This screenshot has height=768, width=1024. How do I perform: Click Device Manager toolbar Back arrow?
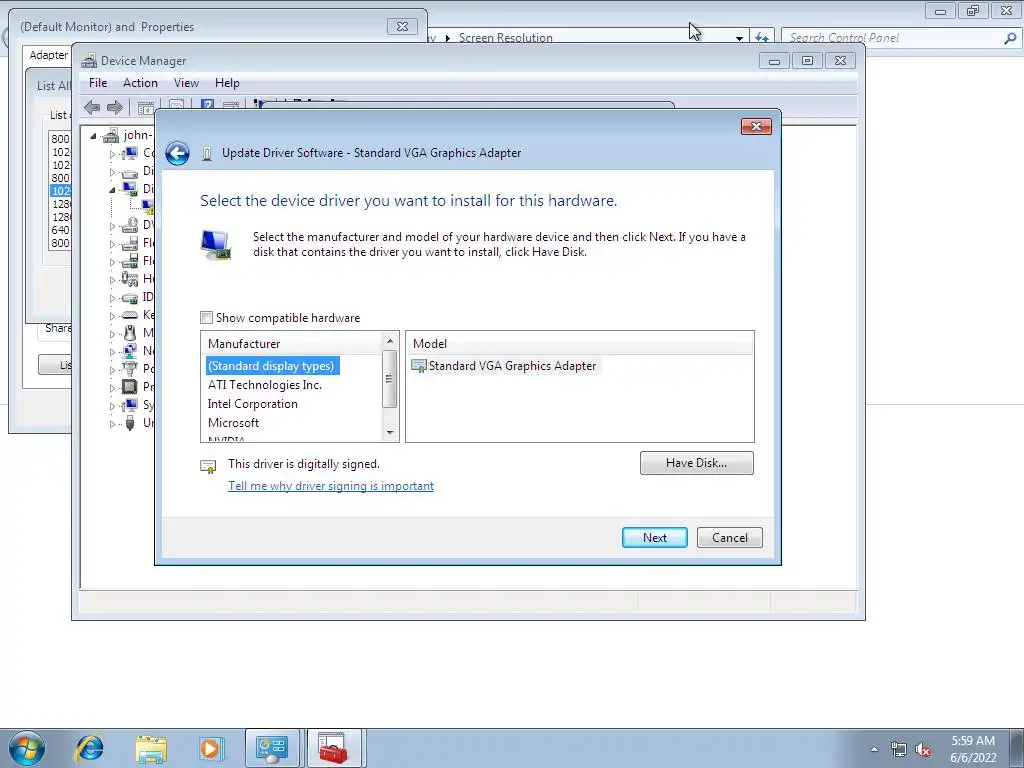pos(92,107)
